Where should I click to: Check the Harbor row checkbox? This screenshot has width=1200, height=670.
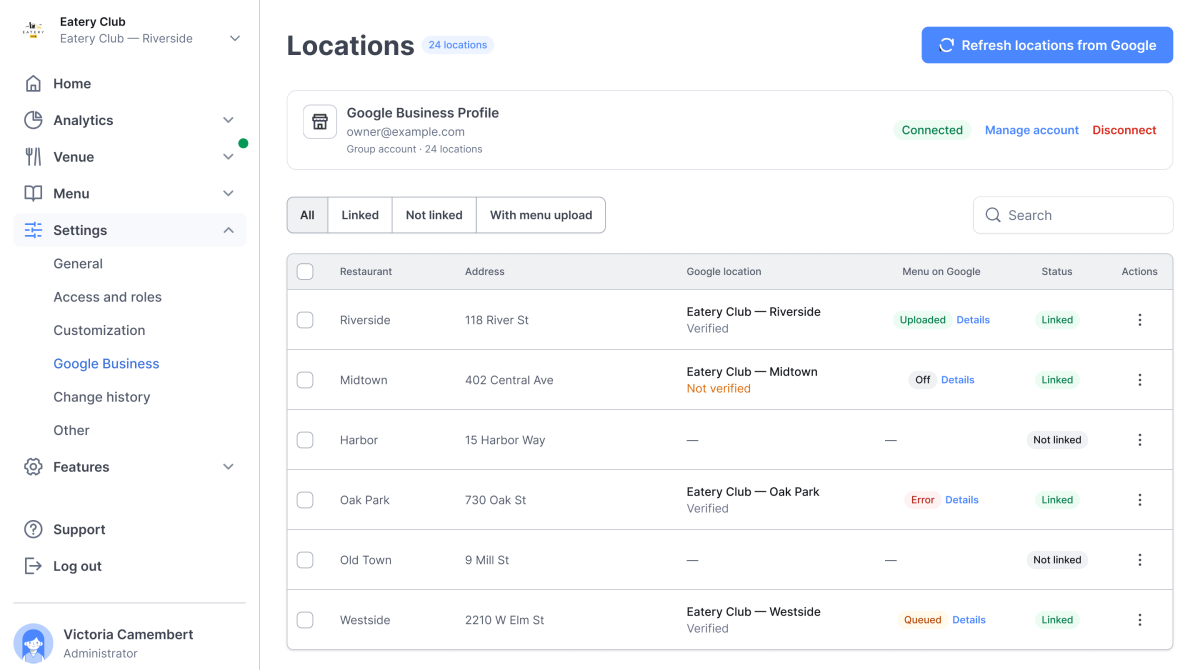[x=305, y=440]
